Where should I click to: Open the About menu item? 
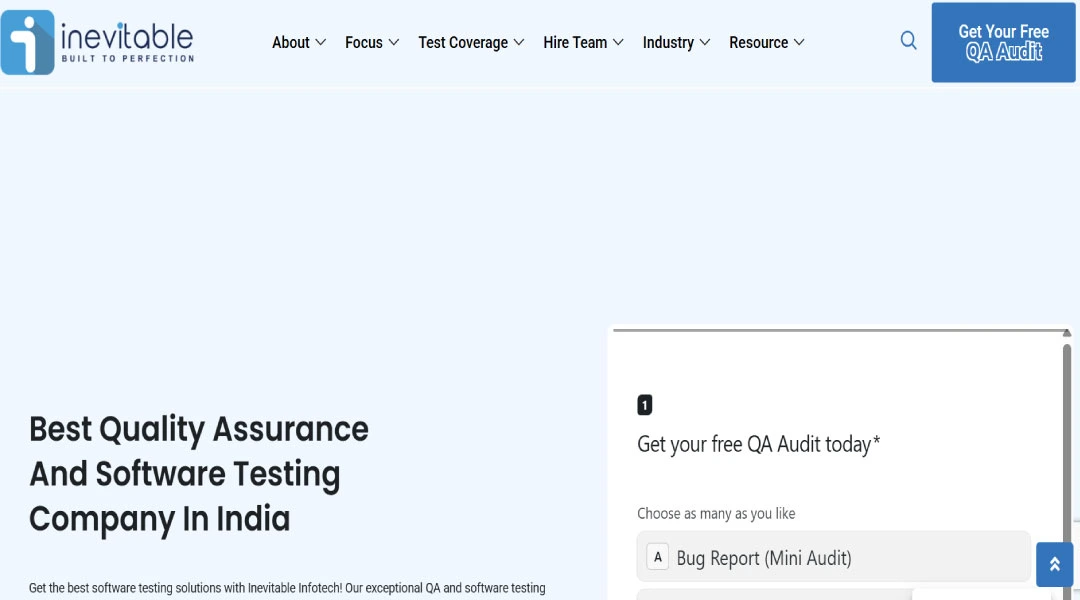[290, 42]
